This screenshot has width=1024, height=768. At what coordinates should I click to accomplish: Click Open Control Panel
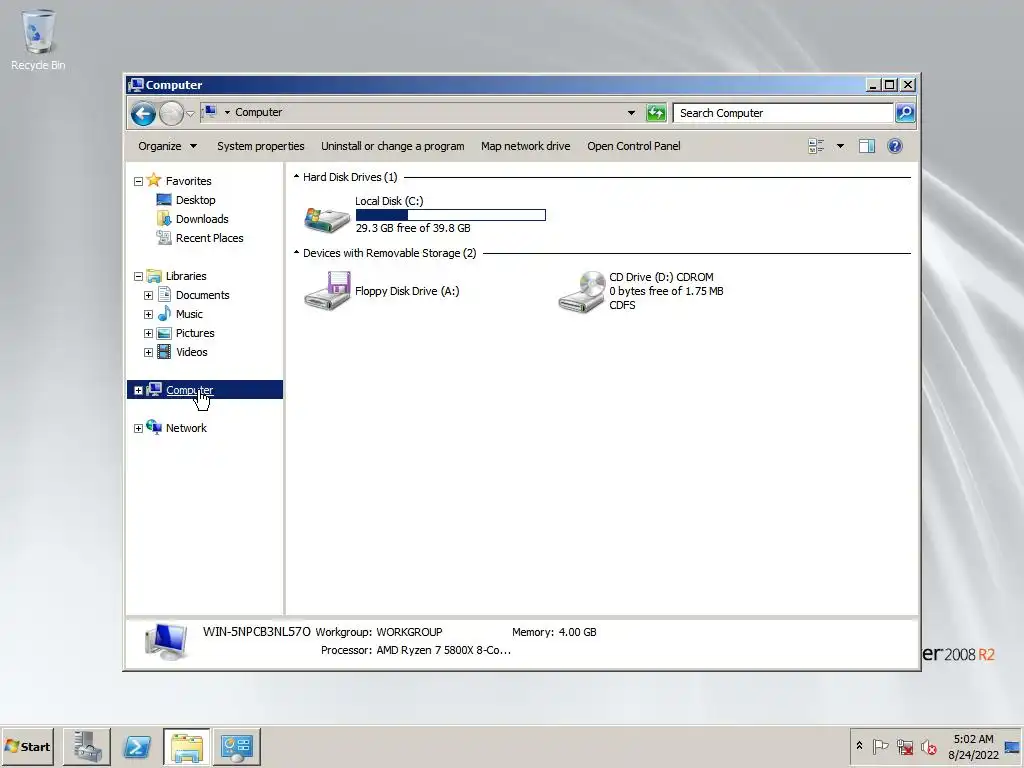(x=633, y=146)
